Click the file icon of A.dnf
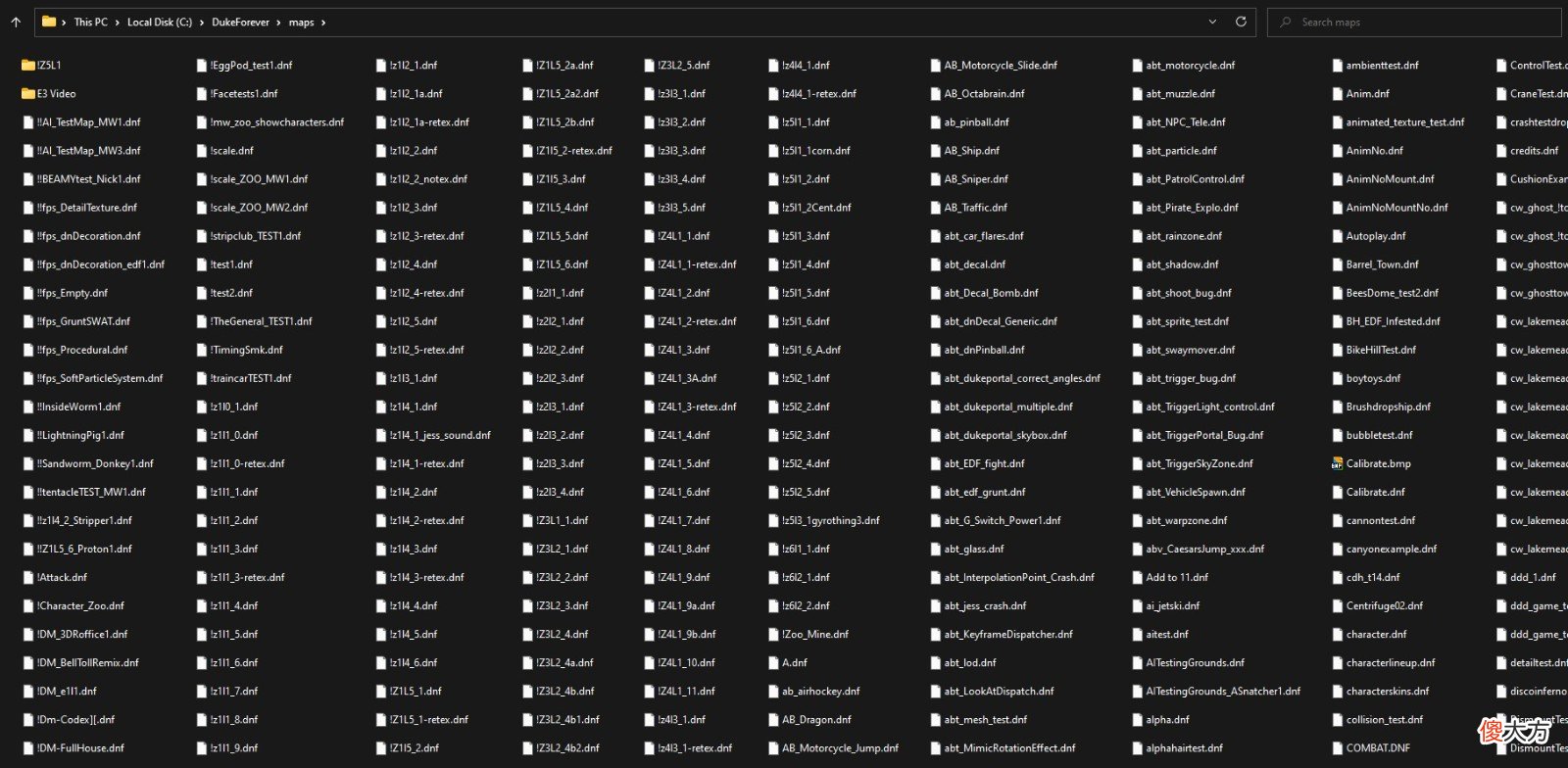Screen dimensions: 1568x768 point(774,663)
